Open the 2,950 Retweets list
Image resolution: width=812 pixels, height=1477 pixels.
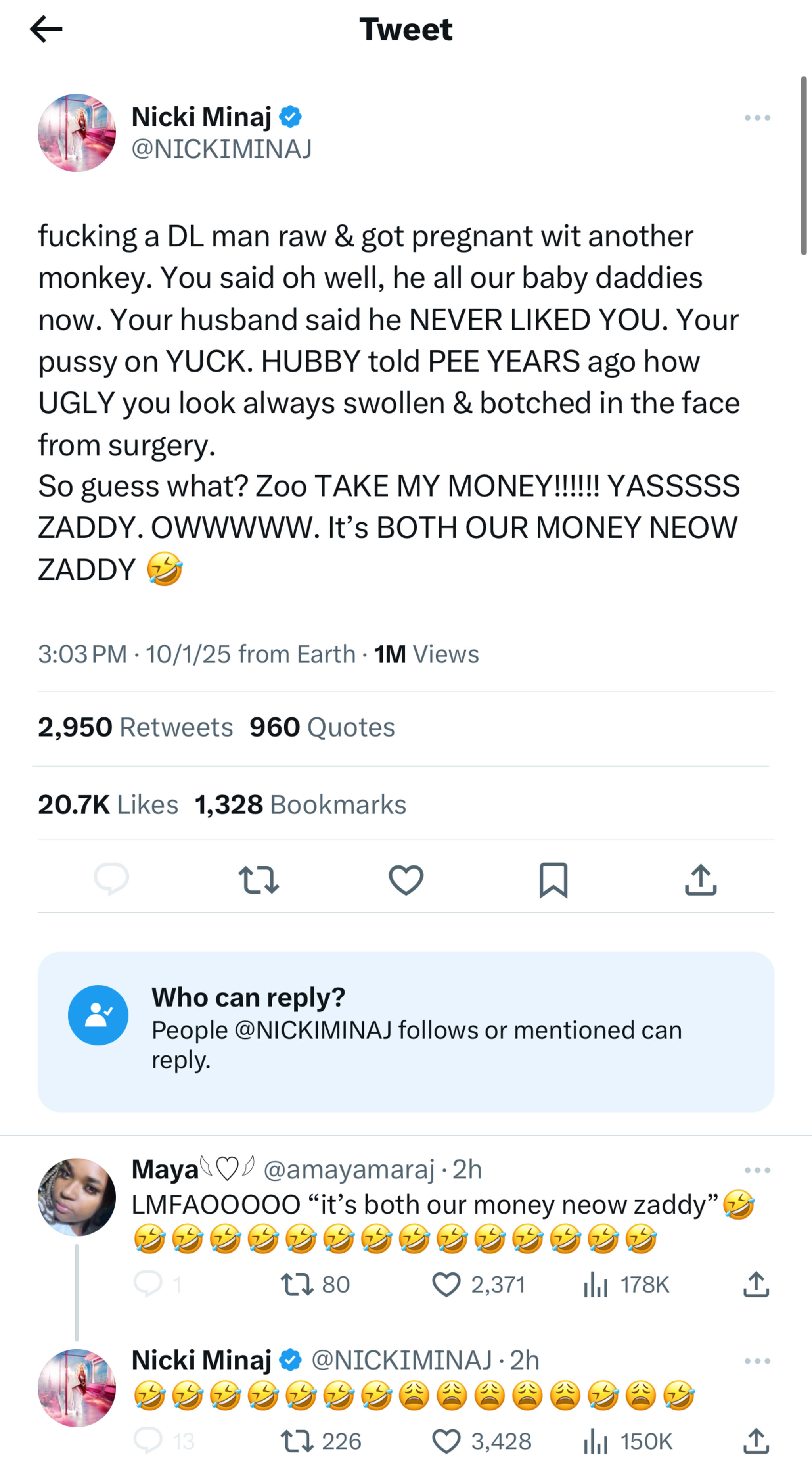(x=135, y=728)
